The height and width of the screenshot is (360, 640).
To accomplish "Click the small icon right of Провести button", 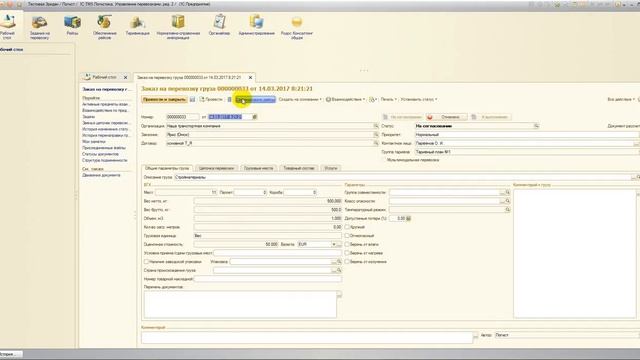I will click(x=229, y=99).
